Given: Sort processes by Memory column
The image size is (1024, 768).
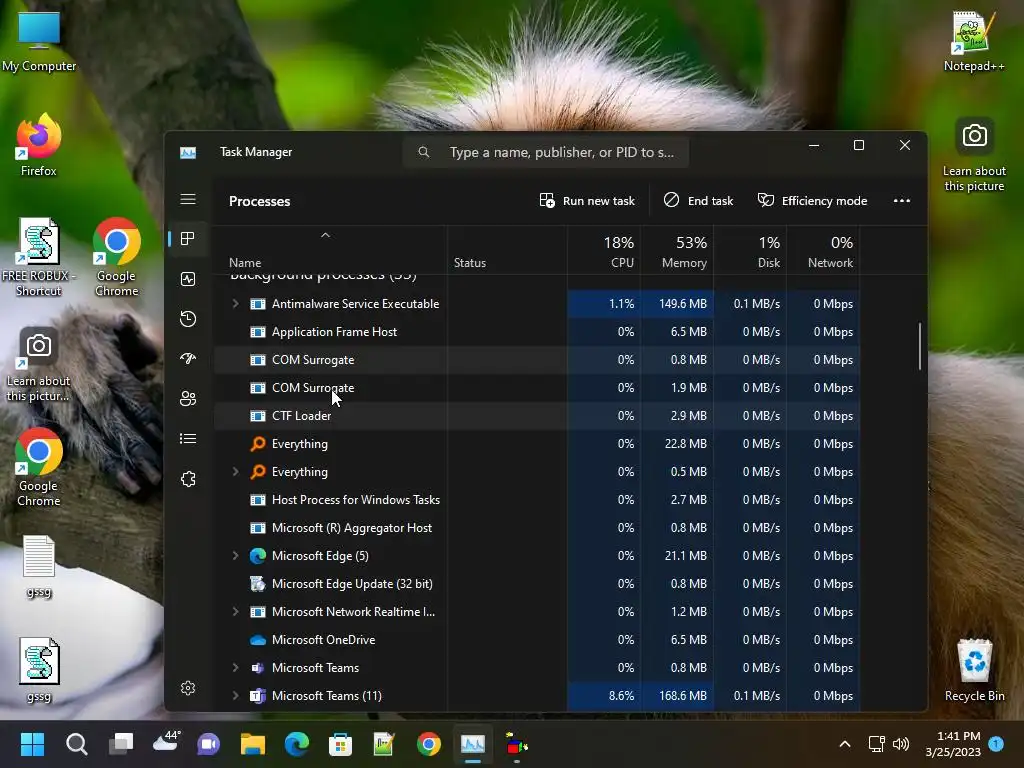Looking at the screenshot, I should click(x=677, y=251).
